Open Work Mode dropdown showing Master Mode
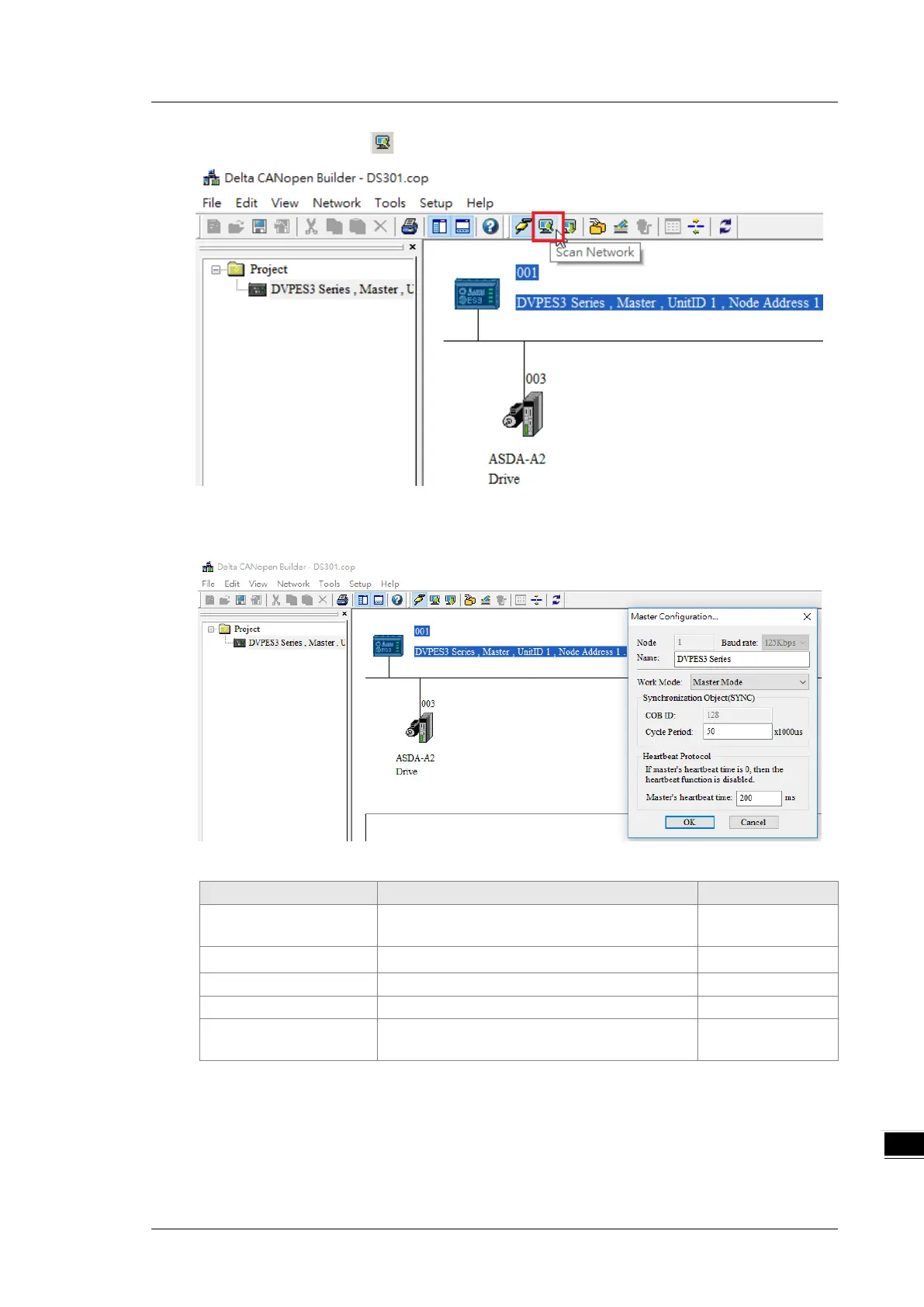The image size is (924, 1307). (749, 682)
